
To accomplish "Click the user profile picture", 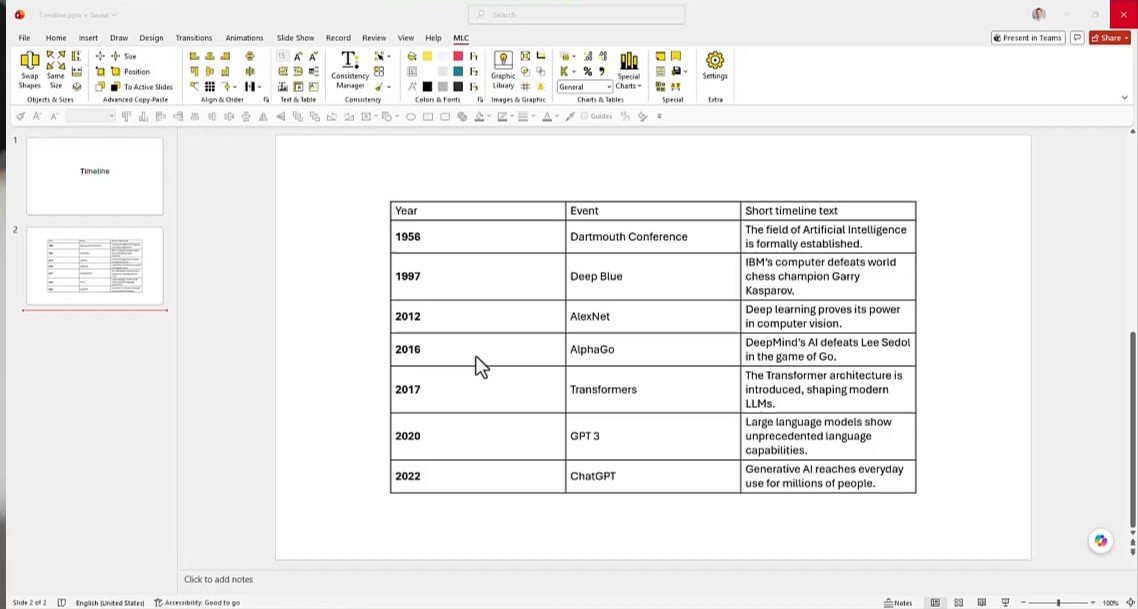I will click(1039, 15).
